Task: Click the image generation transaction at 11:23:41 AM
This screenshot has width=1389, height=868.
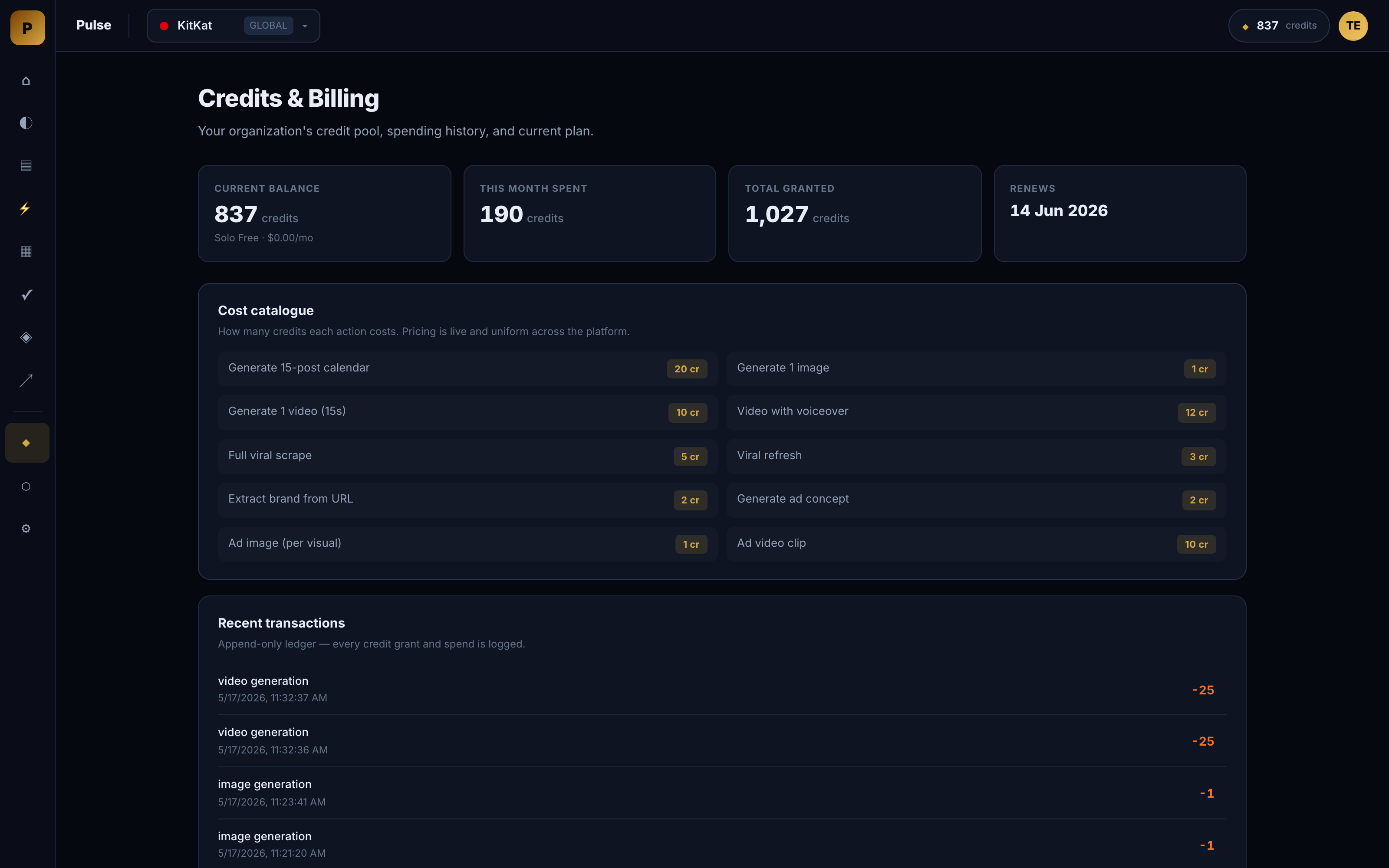Action: click(722, 793)
